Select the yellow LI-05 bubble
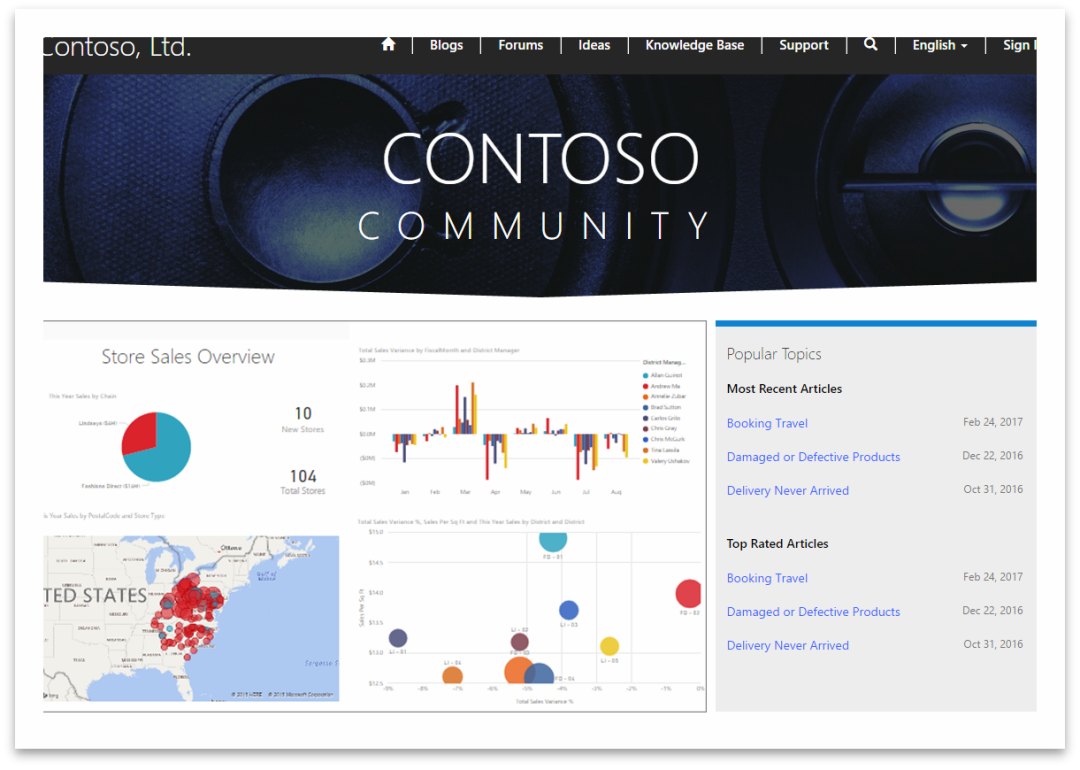Image resolution: width=1080 pixels, height=770 pixels. point(609,646)
